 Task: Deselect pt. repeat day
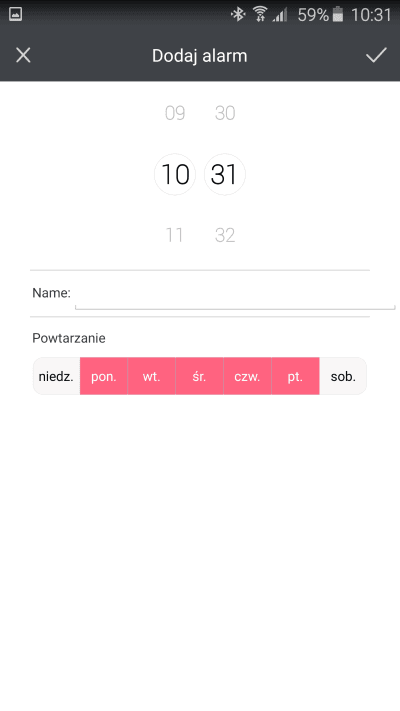pos(295,376)
